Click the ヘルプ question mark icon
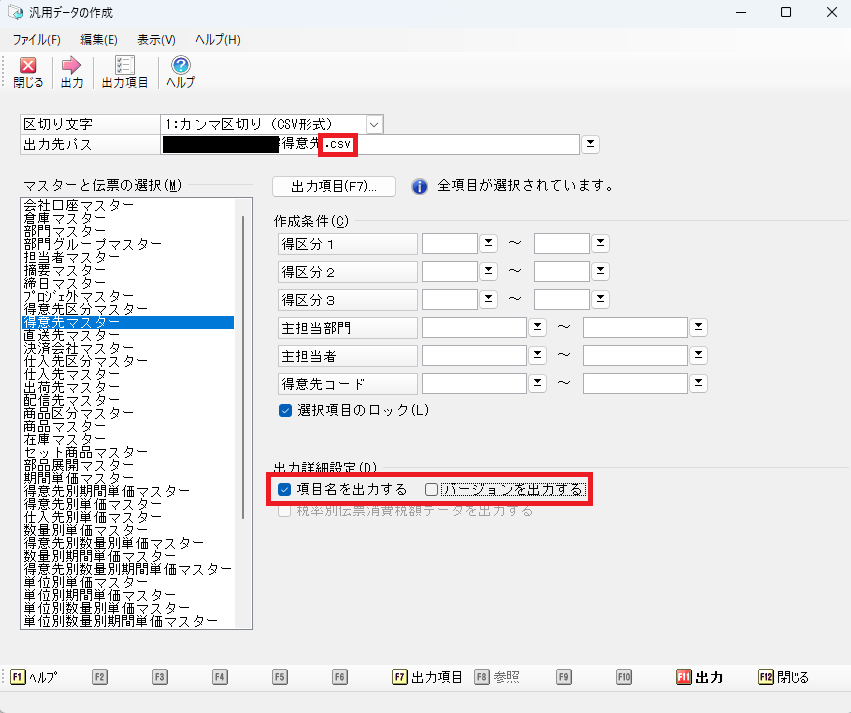This screenshot has height=713, width=851. (x=180, y=65)
